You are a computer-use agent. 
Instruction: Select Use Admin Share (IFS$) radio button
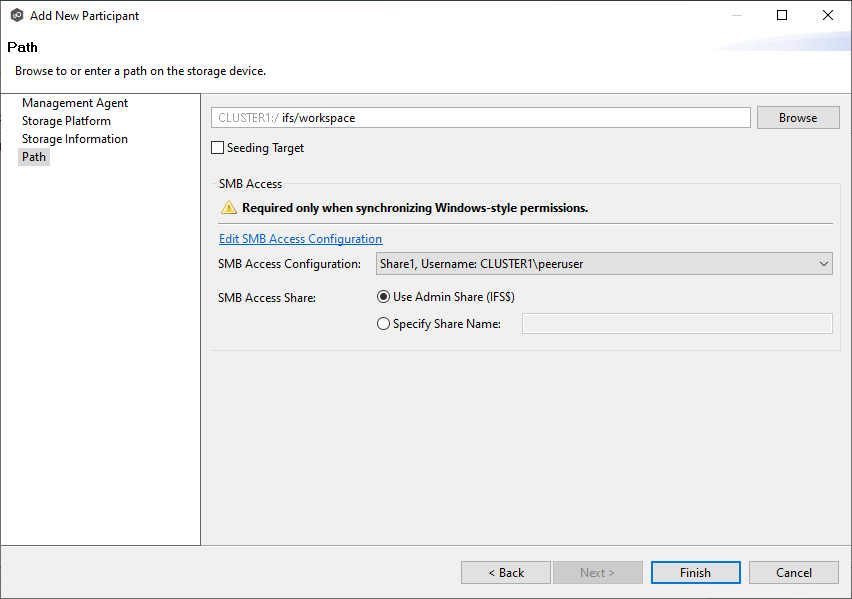[383, 297]
